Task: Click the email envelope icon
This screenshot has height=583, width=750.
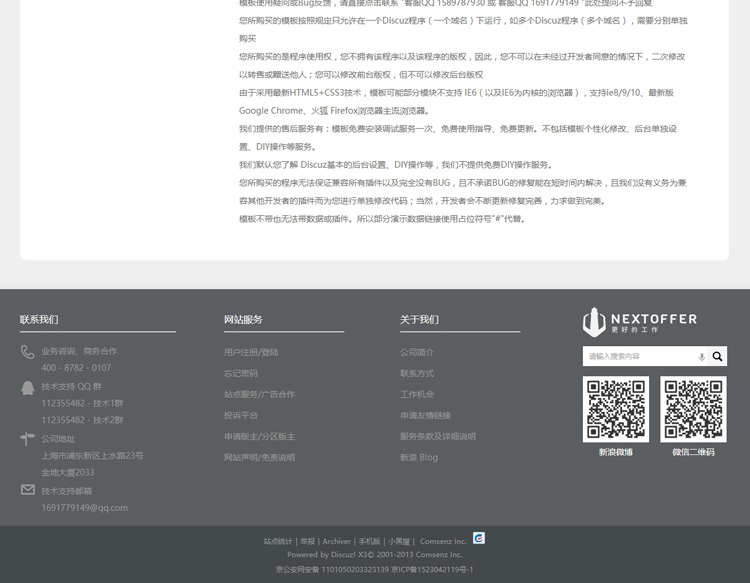Action: coord(27,490)
